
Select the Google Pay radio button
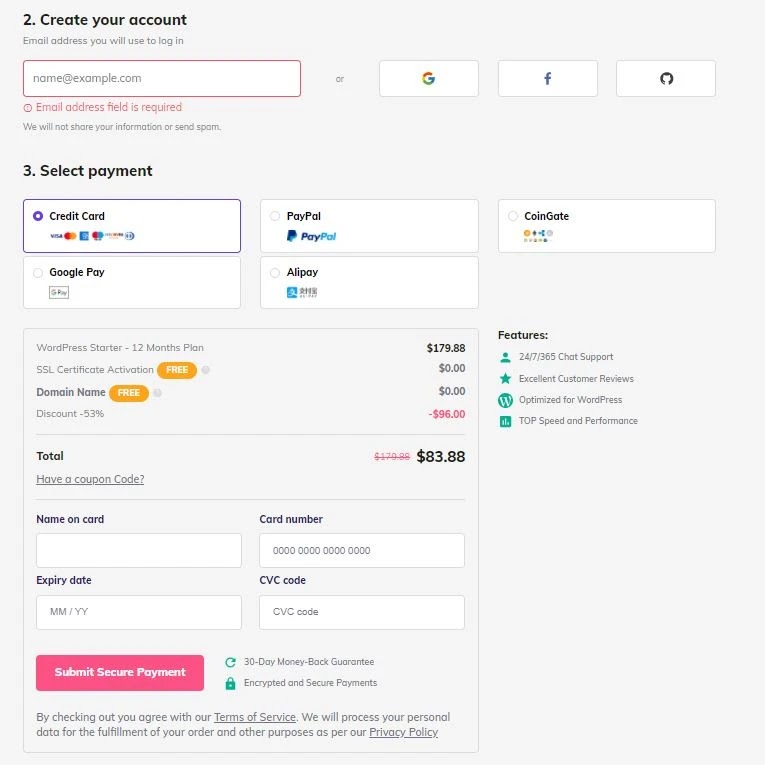(x=38, y=272)
